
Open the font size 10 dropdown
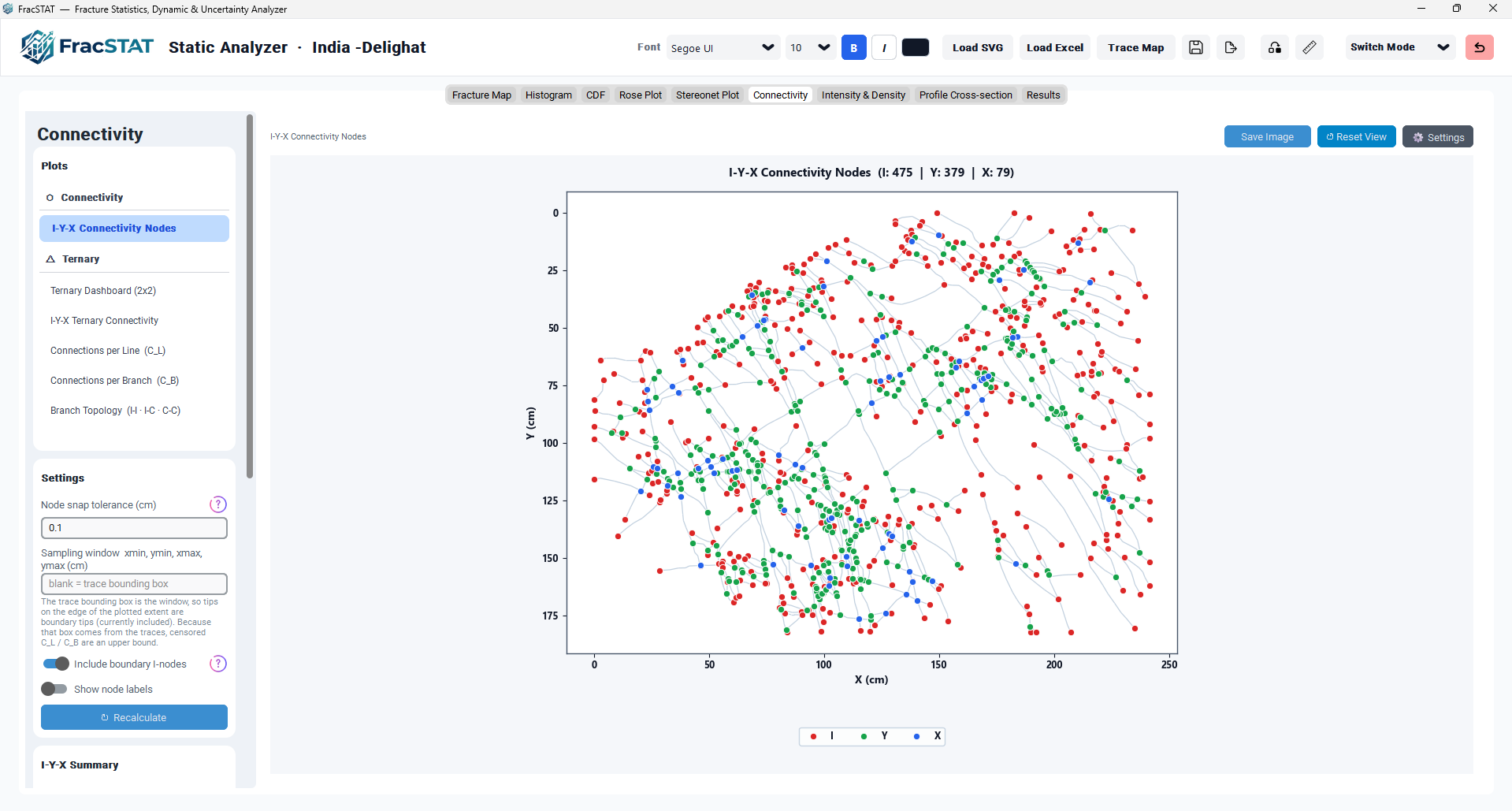click(x=810, y=47)
